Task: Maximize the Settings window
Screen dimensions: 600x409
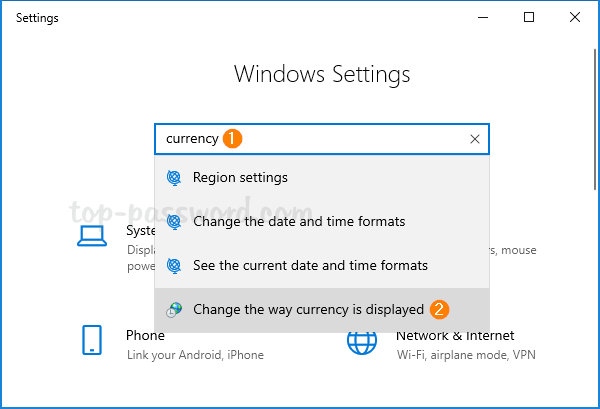Action: coord(530,17)
